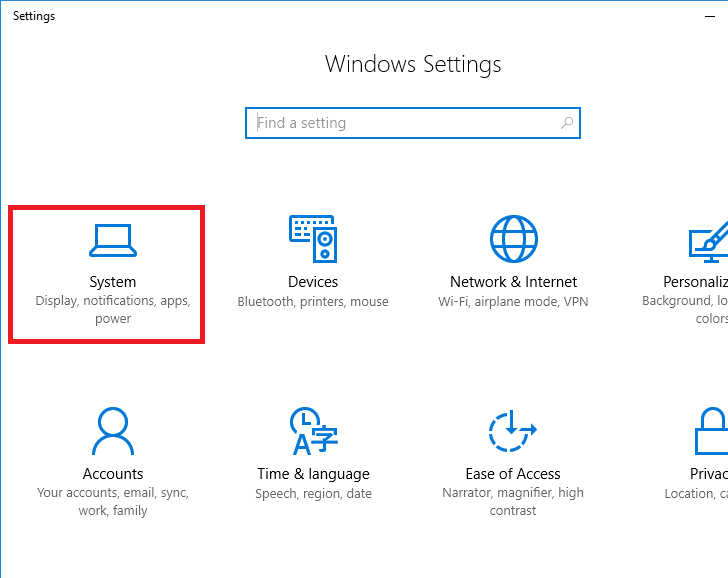Click the System category title
The height and width of the screenshot is (578, 728).
pos(113,282)
